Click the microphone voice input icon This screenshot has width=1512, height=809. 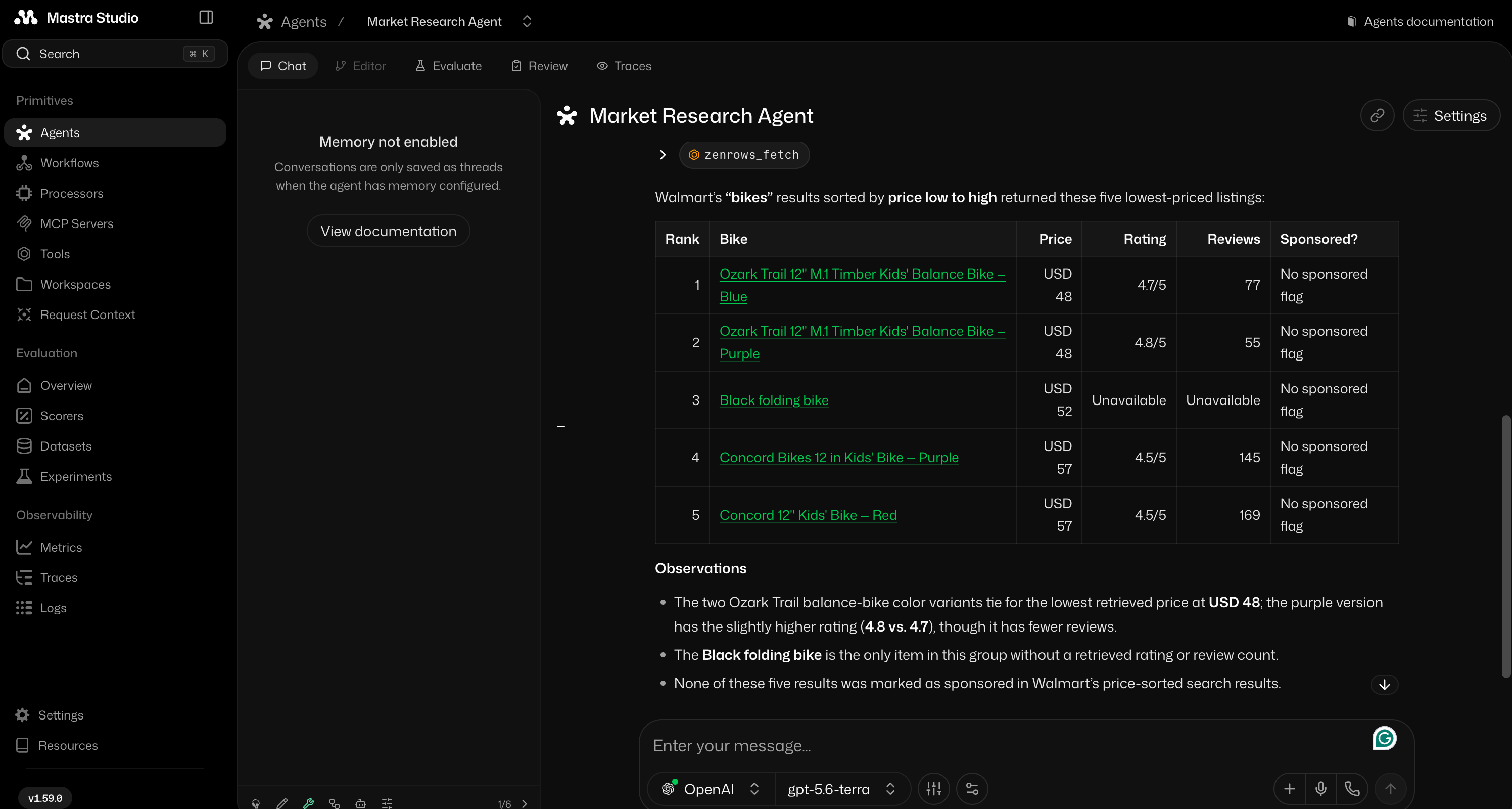tap(1320, 789)
